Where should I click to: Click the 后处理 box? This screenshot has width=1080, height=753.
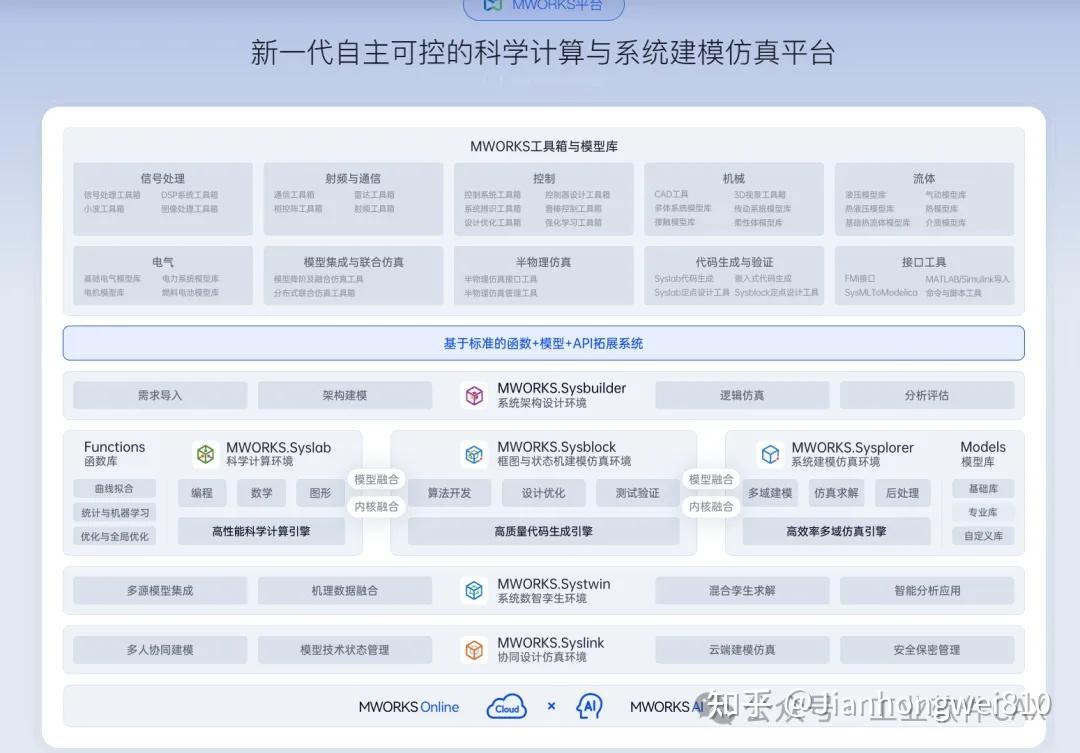(902, 493)
